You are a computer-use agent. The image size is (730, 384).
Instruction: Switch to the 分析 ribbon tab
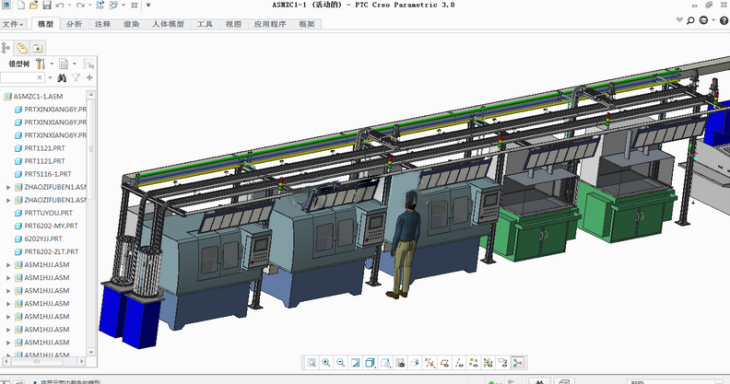[74, 24]
